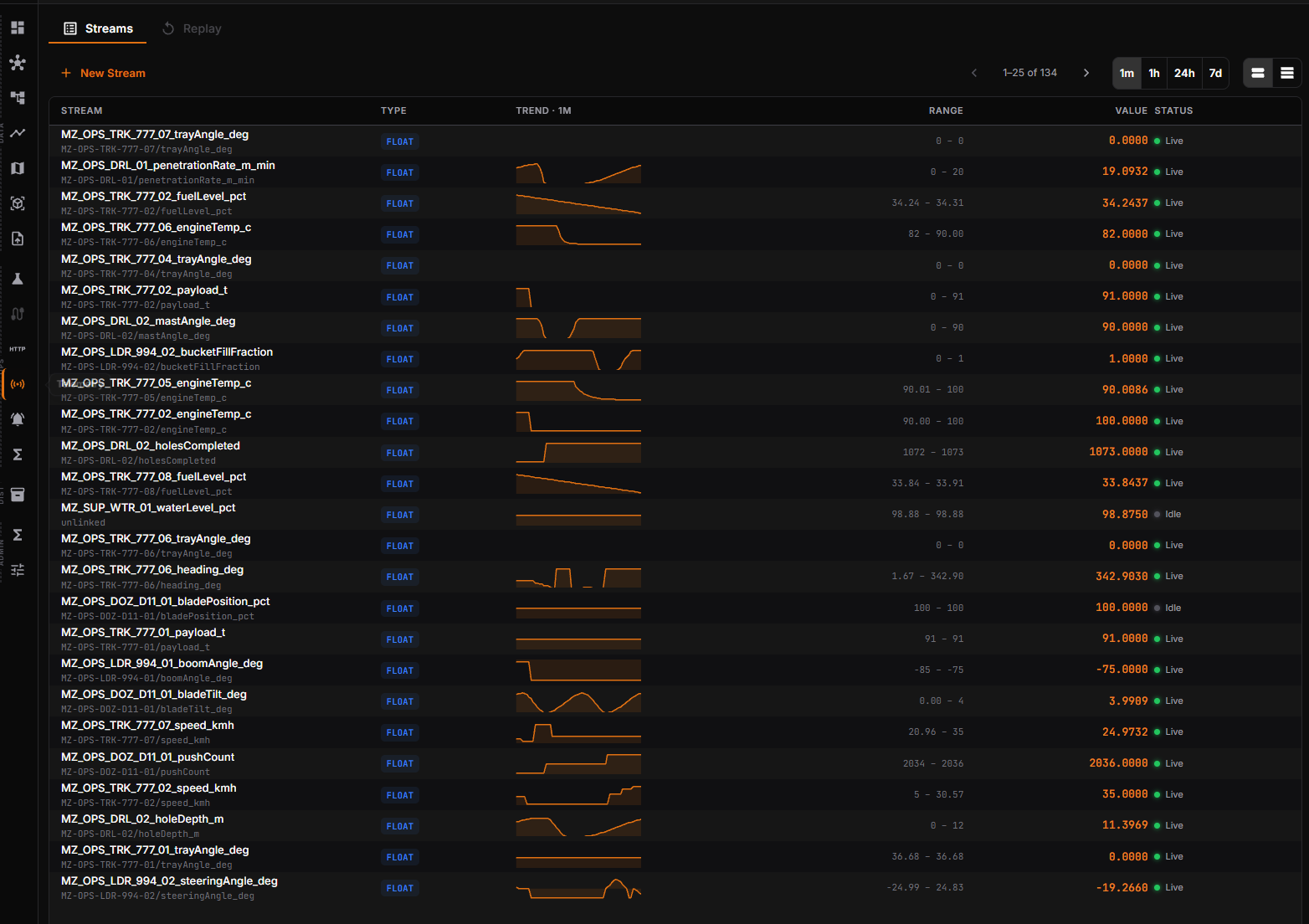
Task: Open stream MZ_OPS_TRK_777_02_fuelLevel_pct
Action: pos(154,196)
